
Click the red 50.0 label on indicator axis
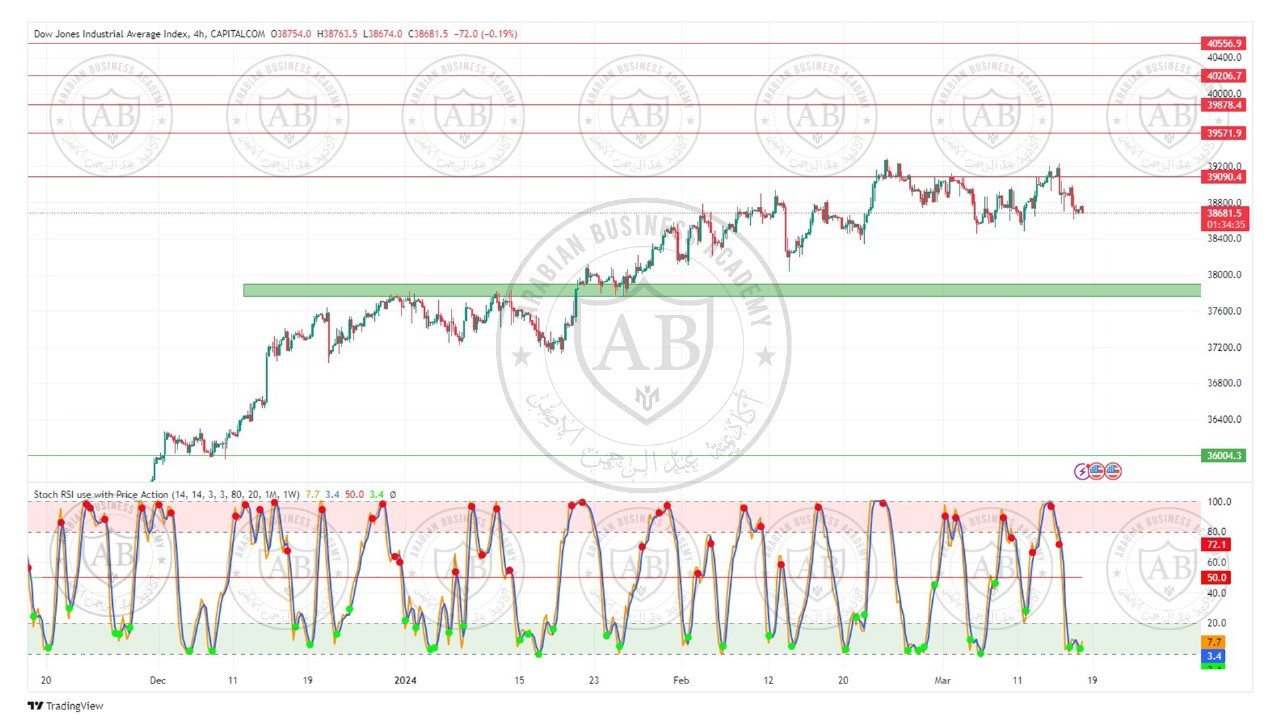coord(1216,578)
